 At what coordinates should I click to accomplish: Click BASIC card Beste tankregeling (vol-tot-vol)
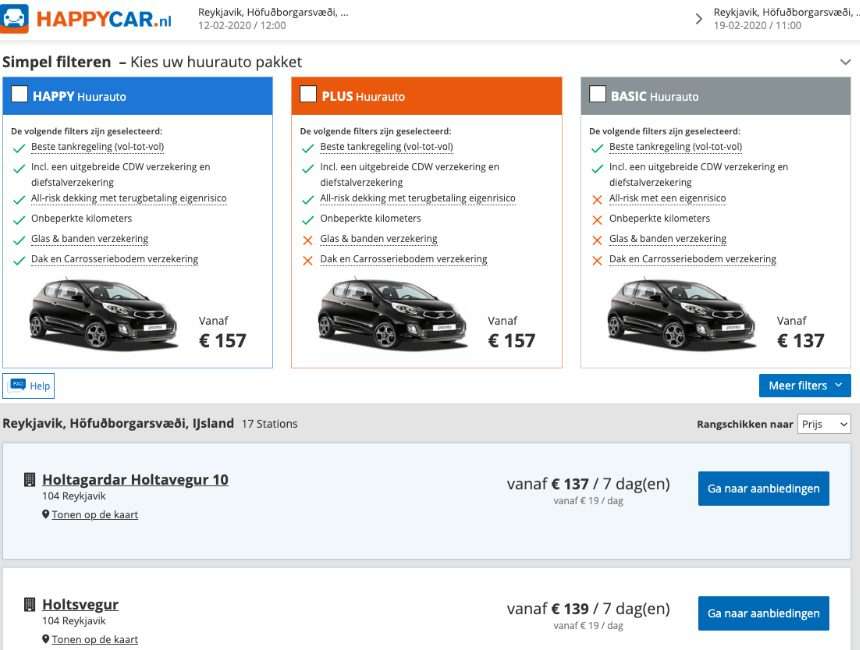(676, 146)
